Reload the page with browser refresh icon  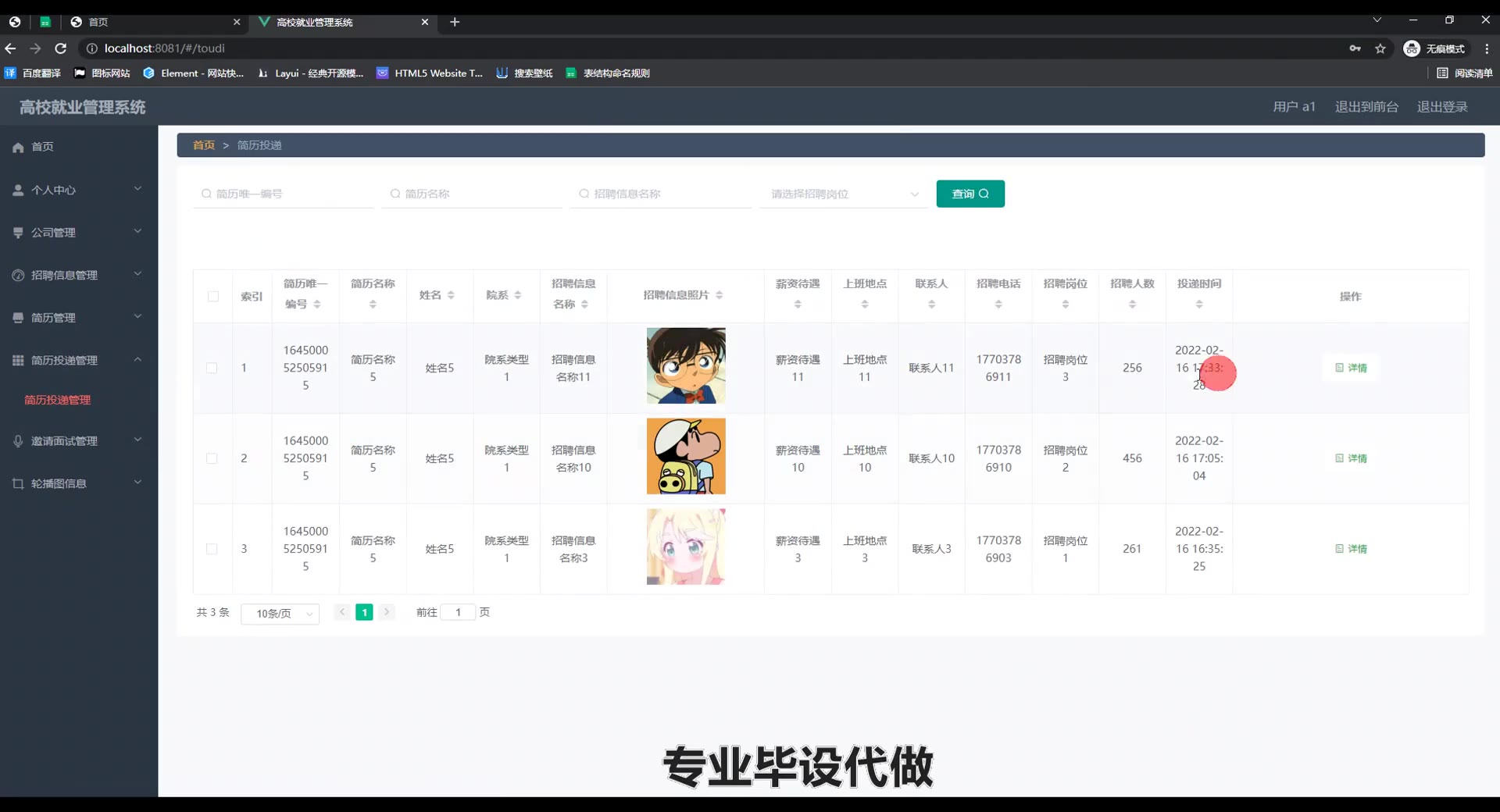click(x=60, y=48)
